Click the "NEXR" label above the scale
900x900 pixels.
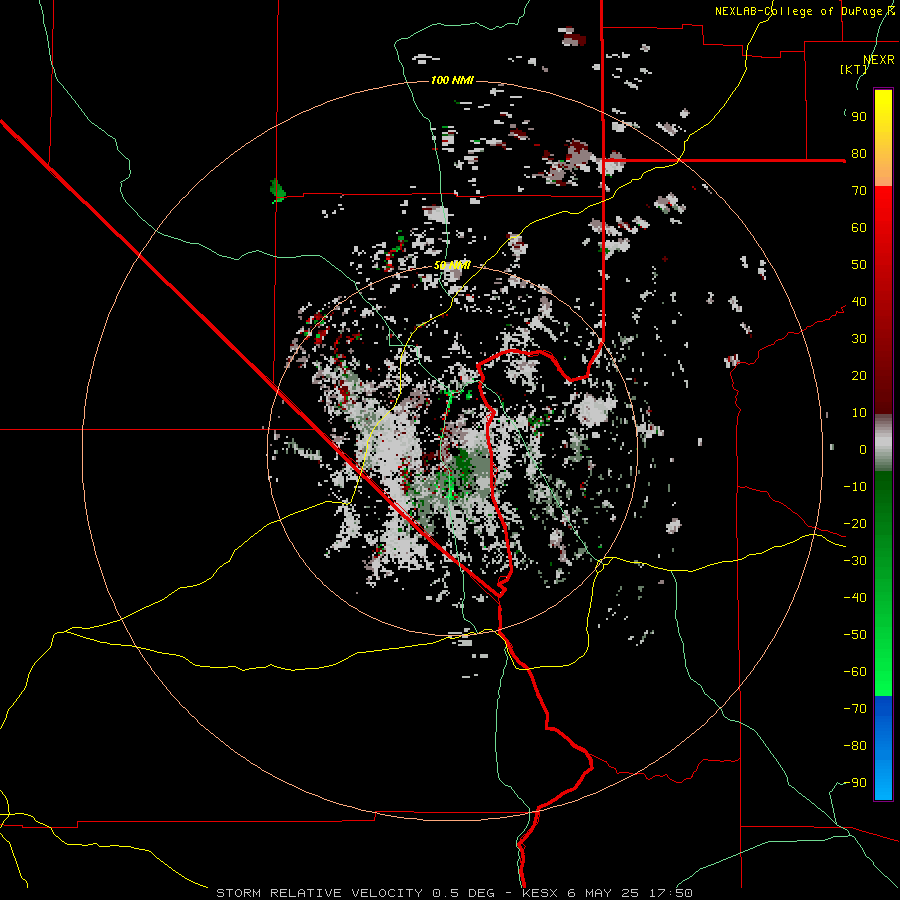879,60
